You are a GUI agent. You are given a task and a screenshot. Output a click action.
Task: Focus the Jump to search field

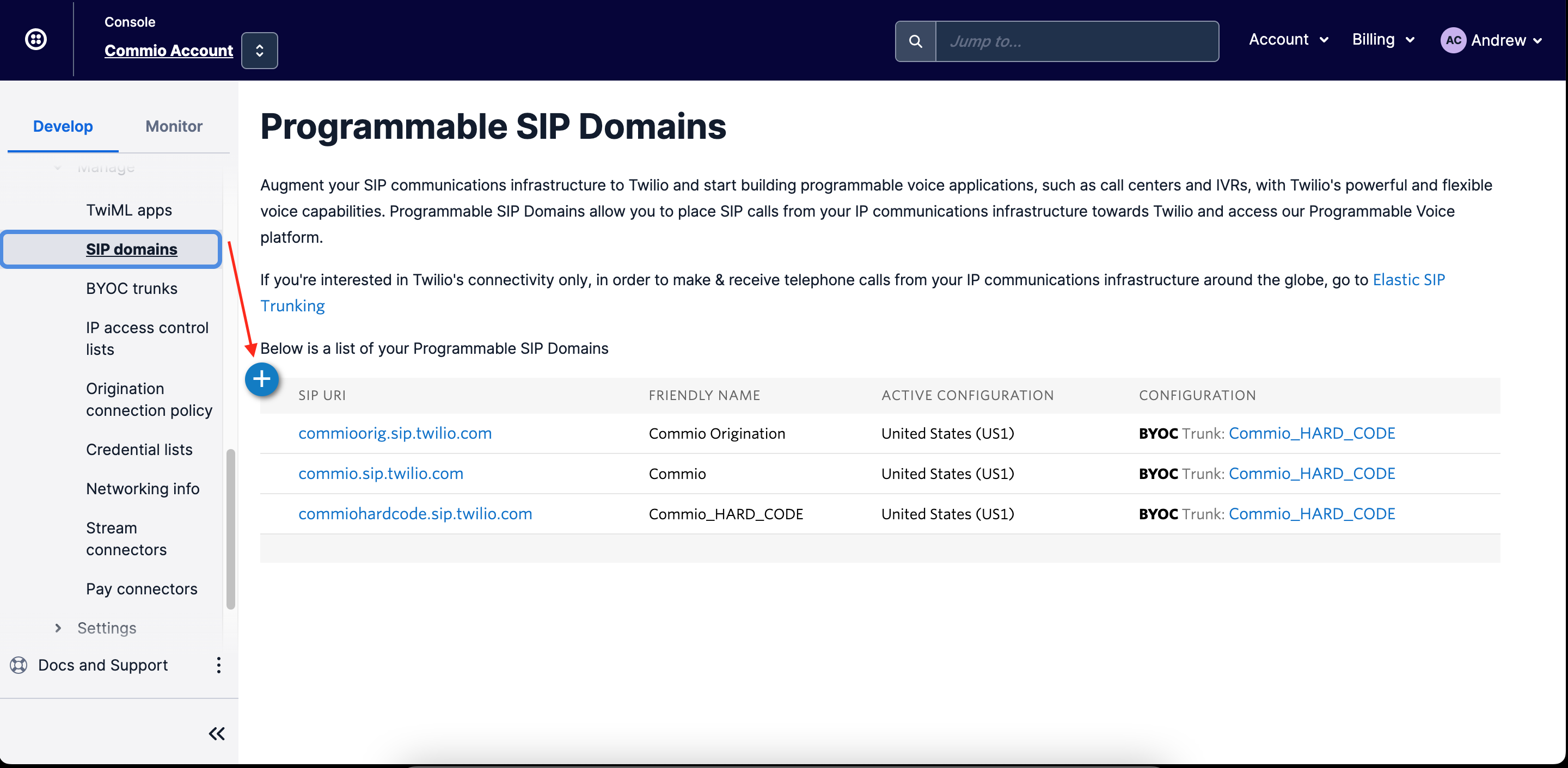coord(1077,41)
